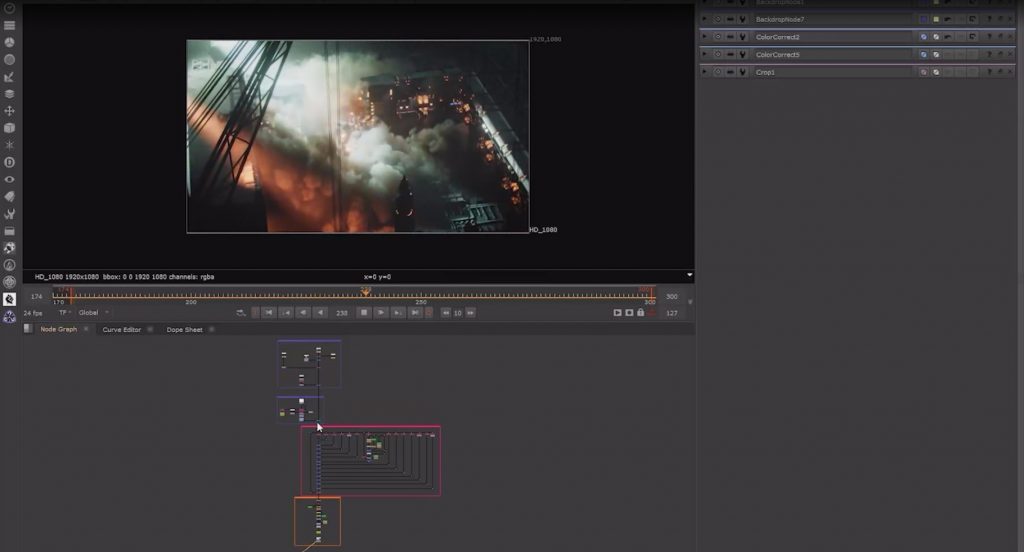
Task: Play the sequence forward
Action: 381,313
